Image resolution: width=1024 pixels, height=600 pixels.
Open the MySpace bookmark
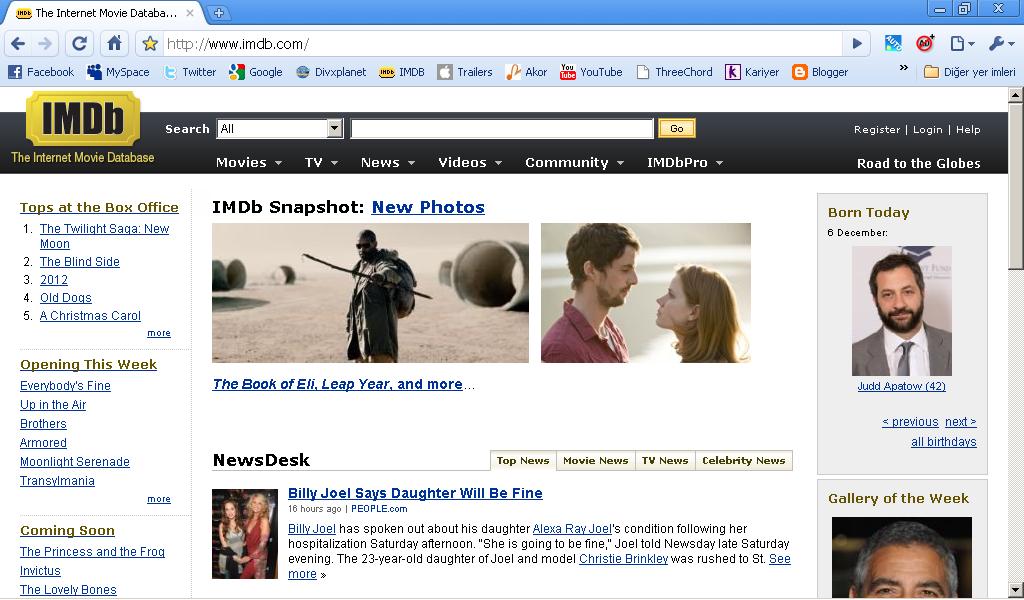click(x=118, y=72)
